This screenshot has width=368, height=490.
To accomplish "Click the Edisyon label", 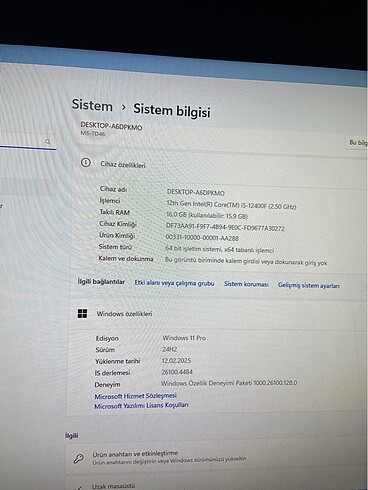I will (x=107, y=338).
